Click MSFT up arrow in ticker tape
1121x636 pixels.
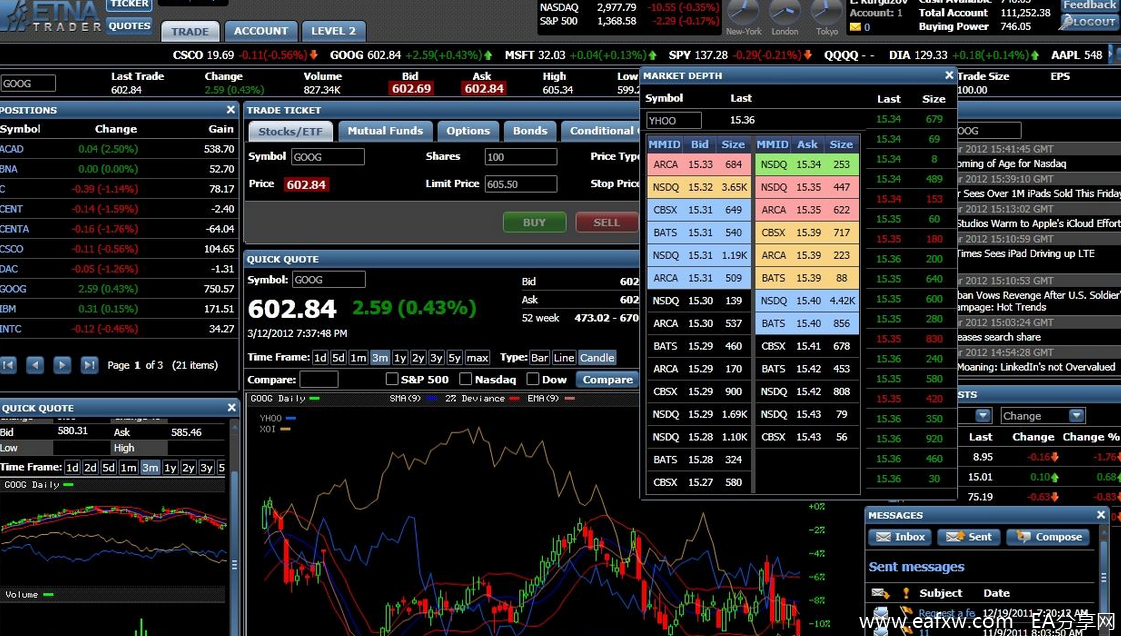tap(652, 55)
